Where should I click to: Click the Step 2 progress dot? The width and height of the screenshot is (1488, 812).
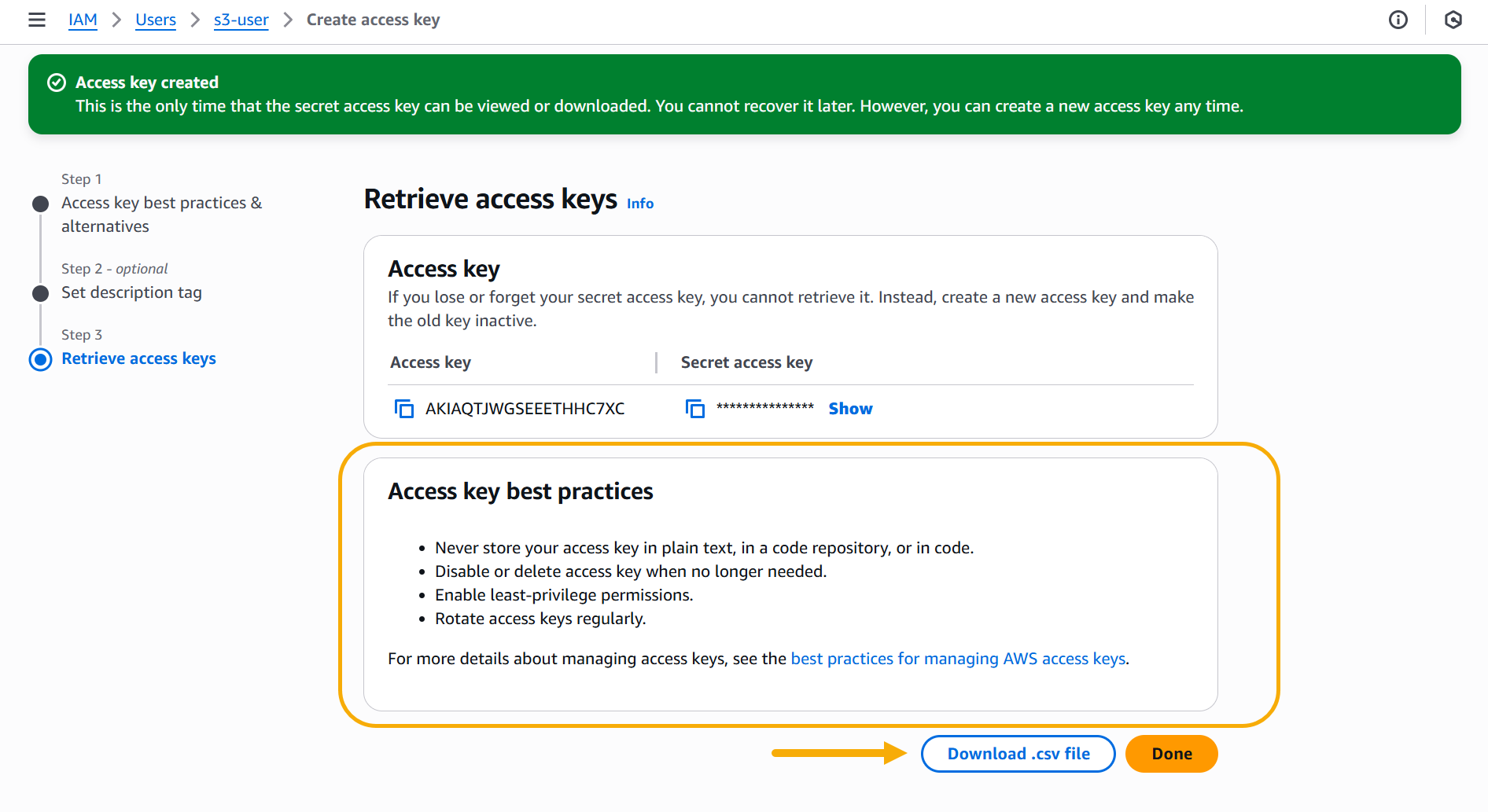pos(41,293)
